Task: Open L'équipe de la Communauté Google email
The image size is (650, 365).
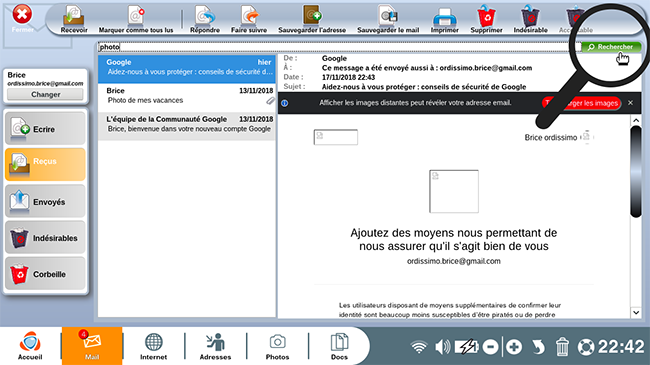Action: (x=187, y=126)
